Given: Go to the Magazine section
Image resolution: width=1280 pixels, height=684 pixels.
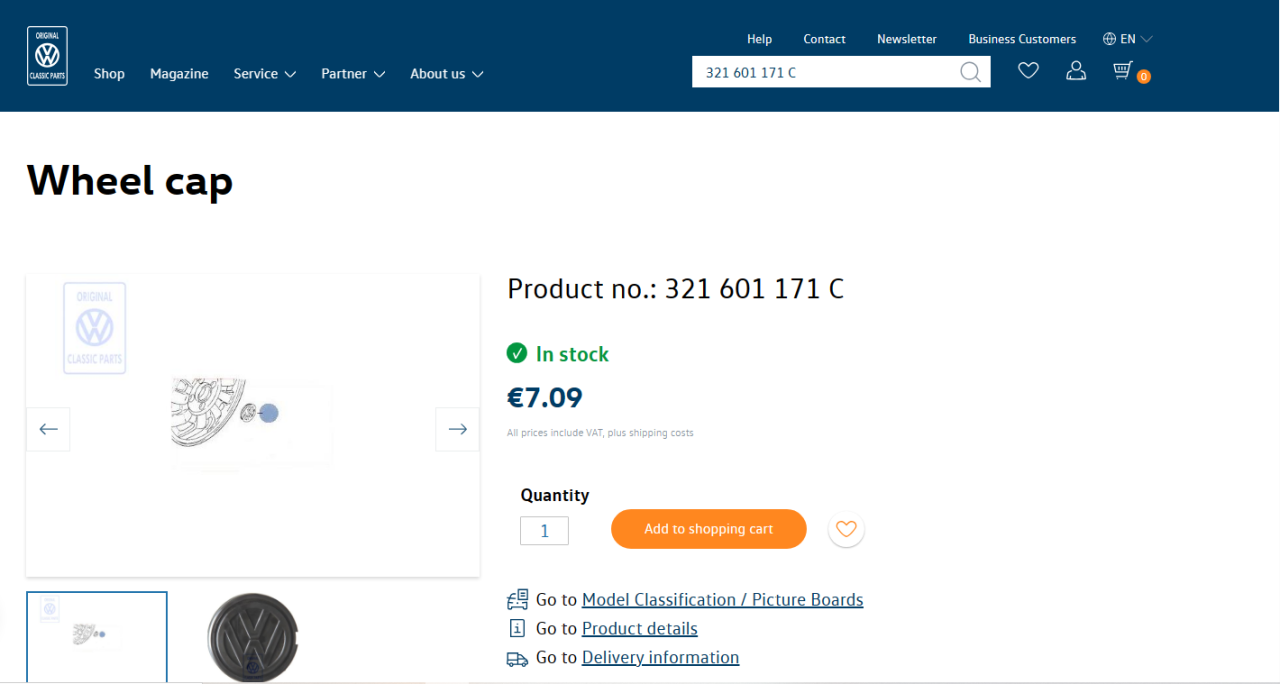Looking at the screenshot, I should click(x=179, y=74).
